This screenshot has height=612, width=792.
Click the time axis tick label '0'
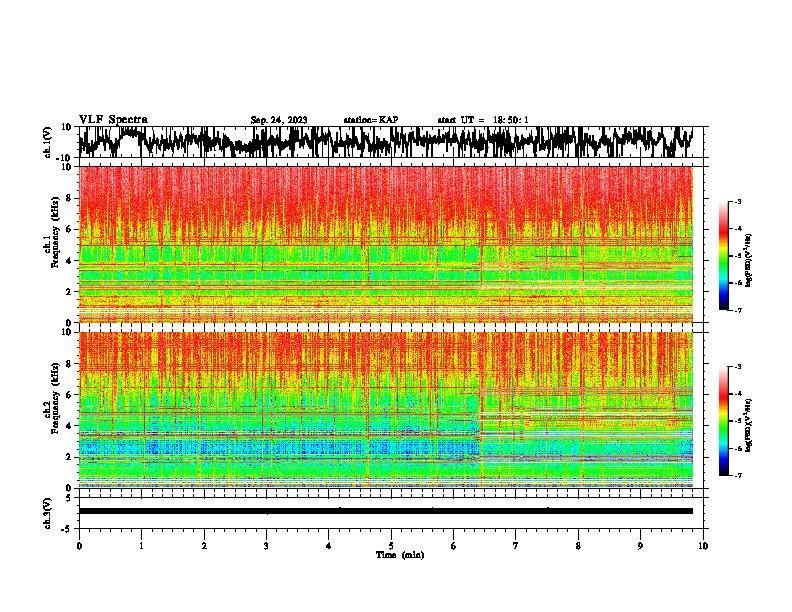click(79, 546)
